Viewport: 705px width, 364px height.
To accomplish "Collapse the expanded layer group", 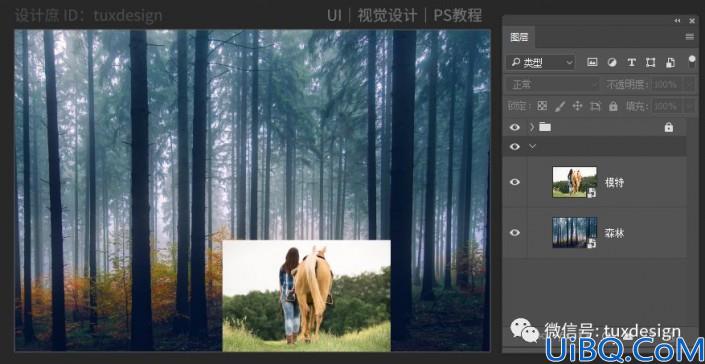I will click(x=532, y=146).
